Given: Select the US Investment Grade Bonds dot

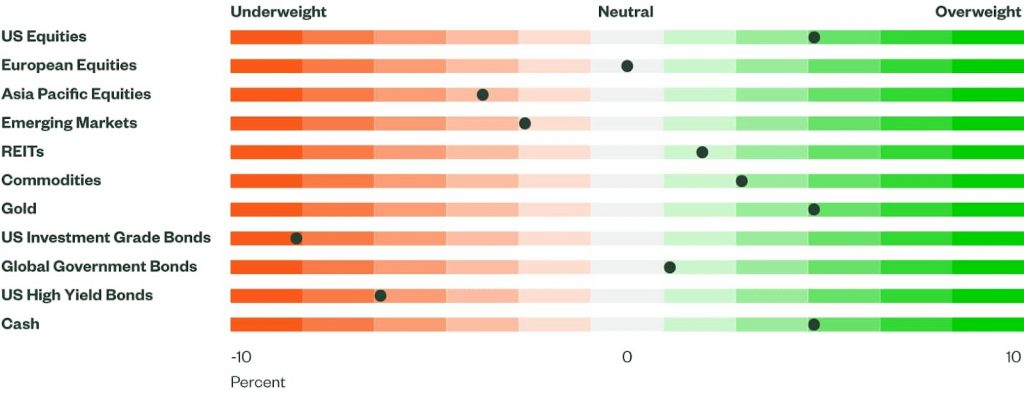Looking at the screenshot, I should (x=296, y=238).
